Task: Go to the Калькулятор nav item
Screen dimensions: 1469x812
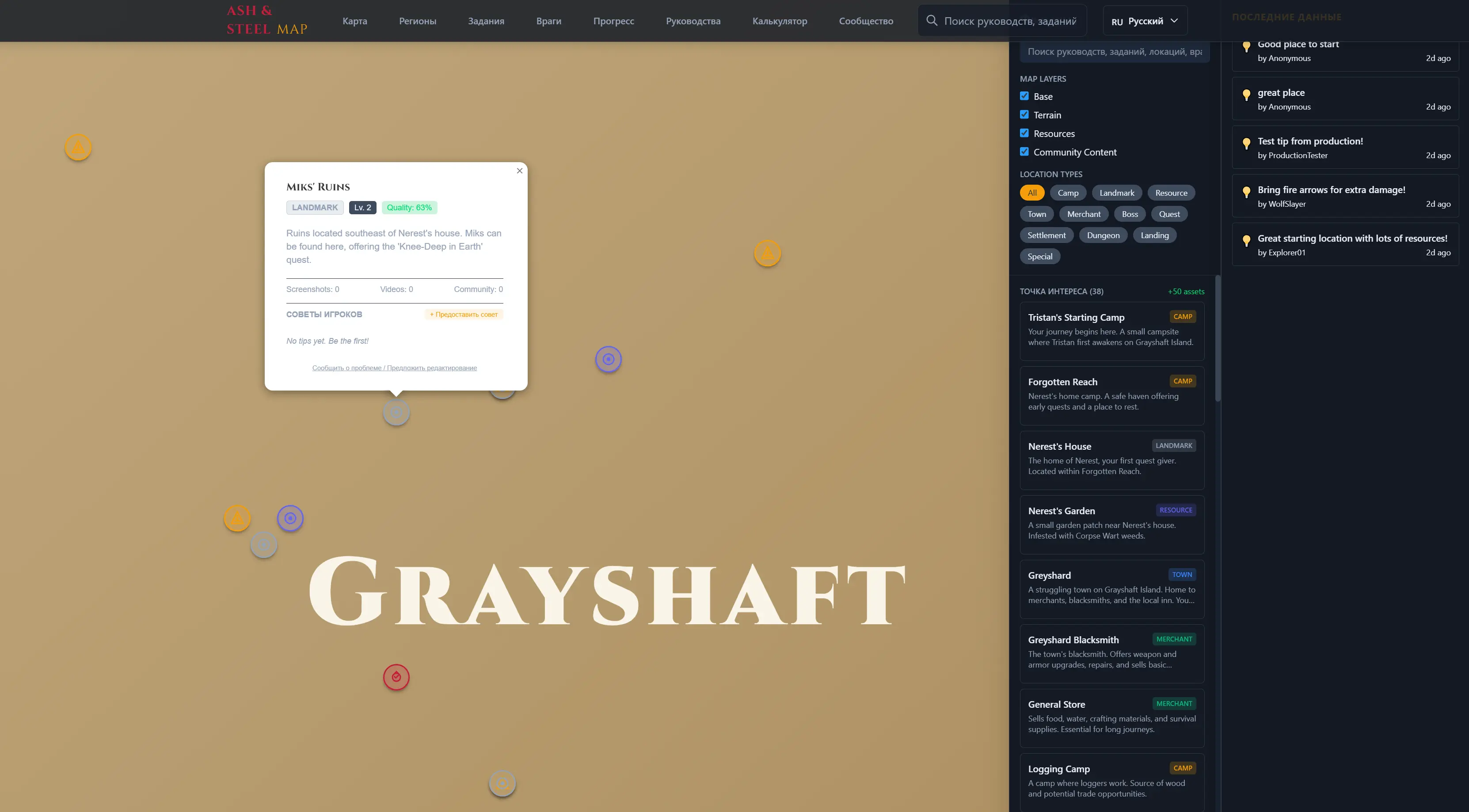Action: pyautogui.click(x=780, y=21)
